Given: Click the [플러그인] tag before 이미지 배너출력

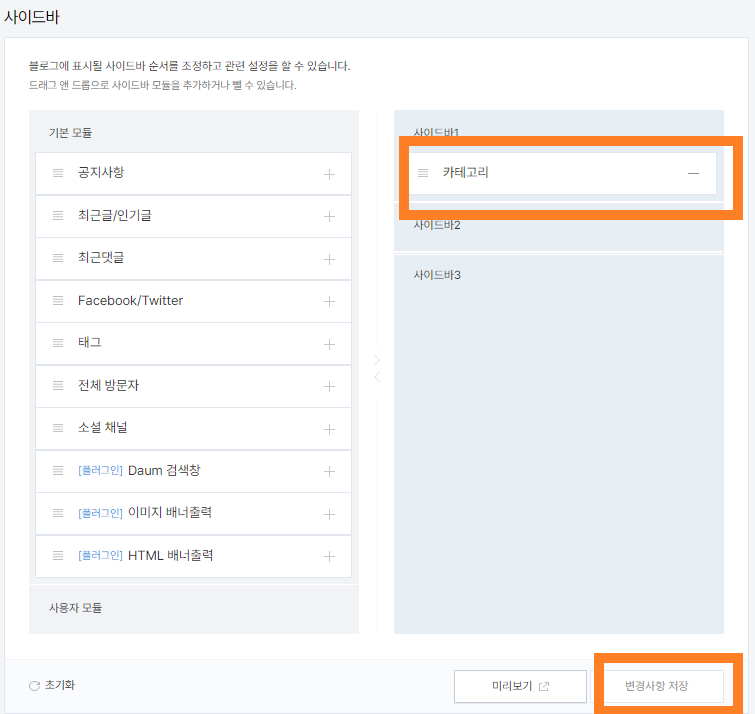Looking at the screenshot, I should (x=100, y=513).
